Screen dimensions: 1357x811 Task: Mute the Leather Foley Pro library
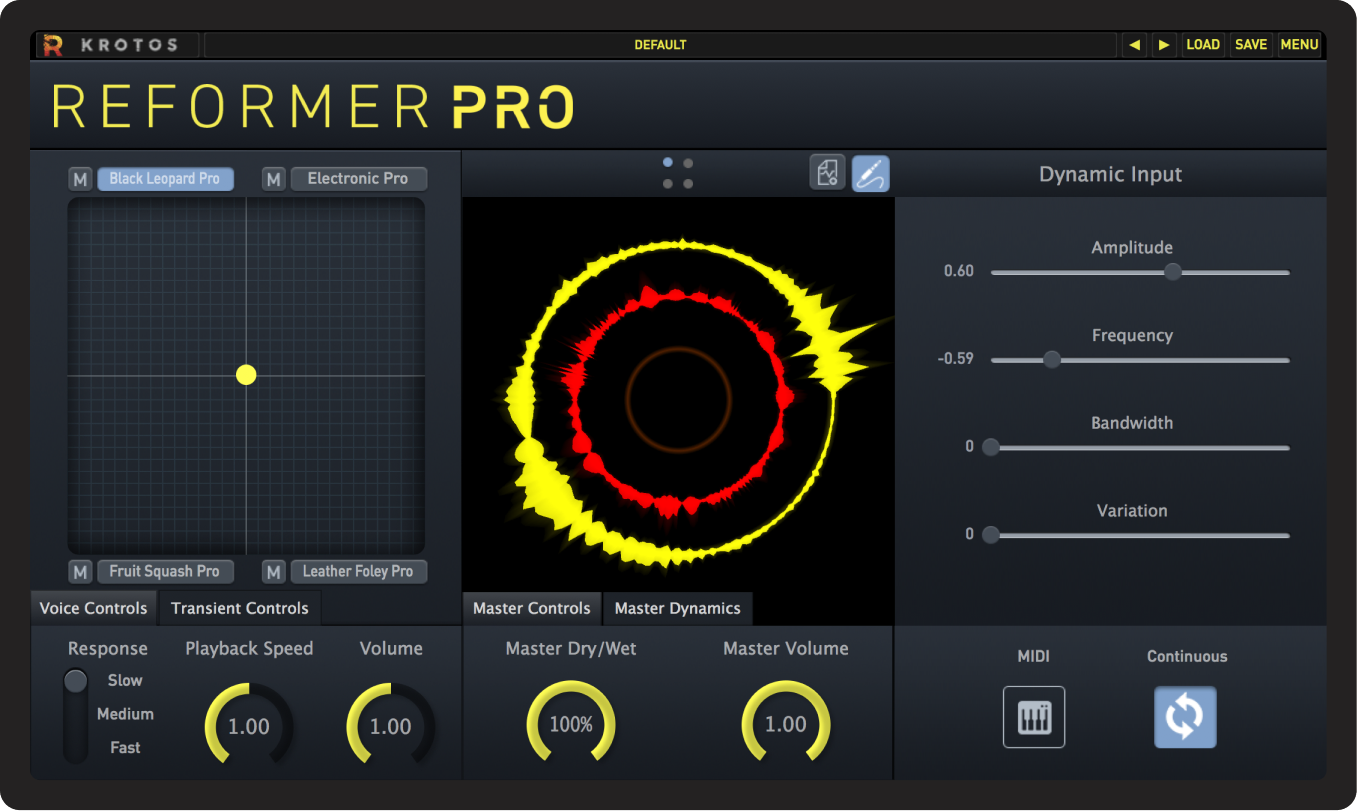coord(274,572)
